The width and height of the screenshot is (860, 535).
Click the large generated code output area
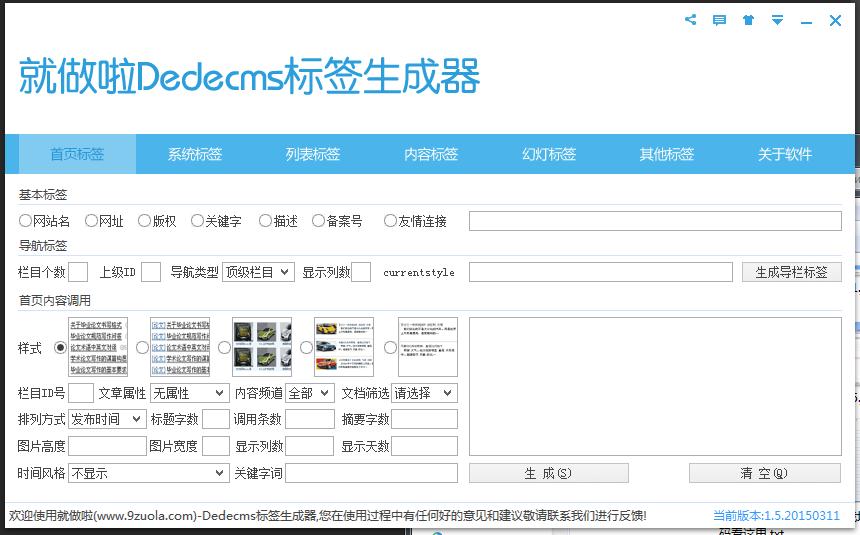coord(655,386)
